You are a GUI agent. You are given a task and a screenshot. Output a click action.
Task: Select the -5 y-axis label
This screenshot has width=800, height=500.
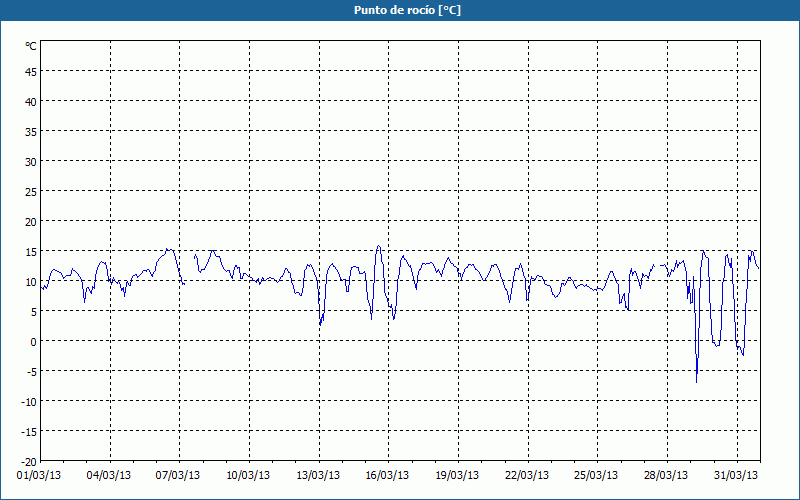tap(32, 372)
